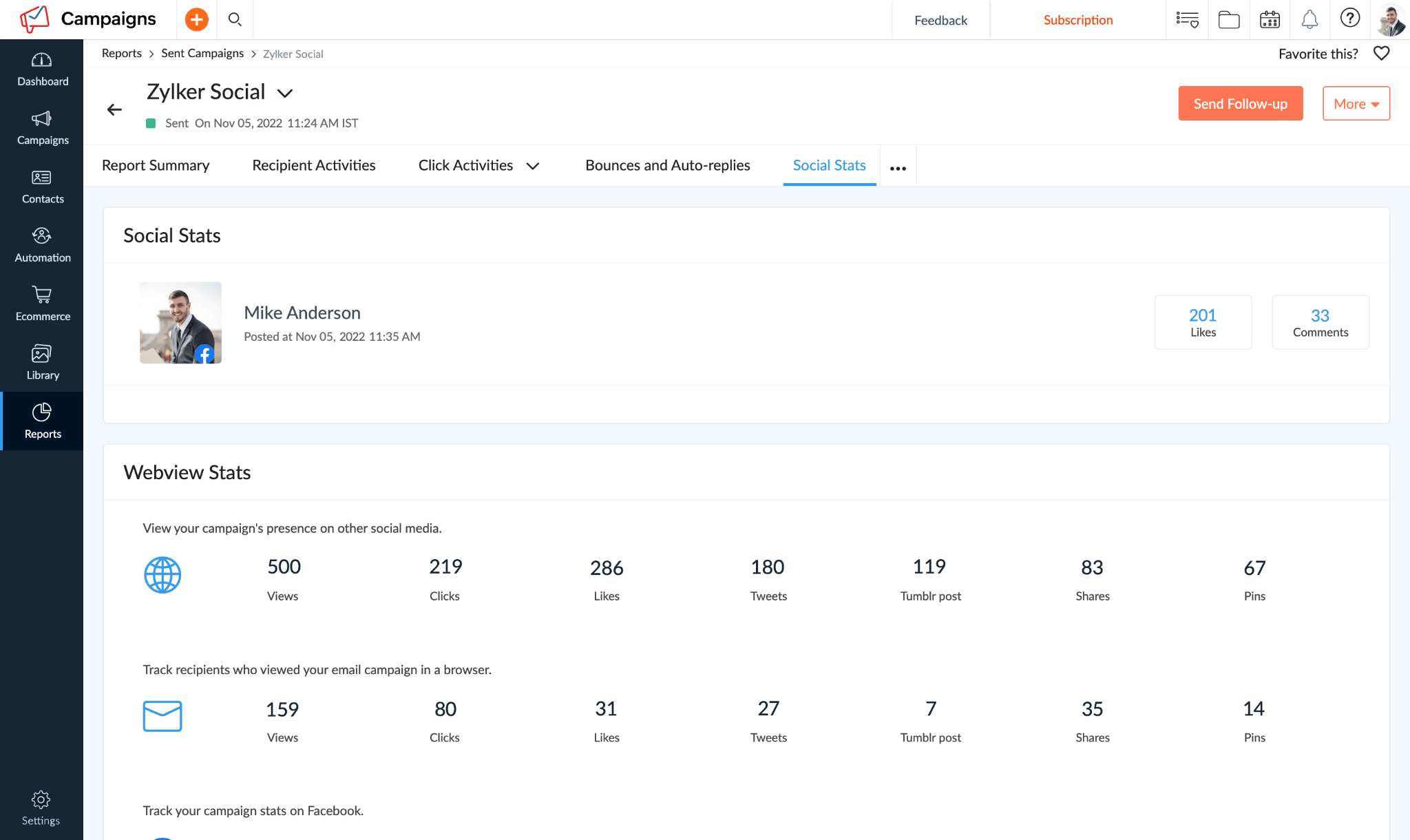Open Ecommerce in the sidebar
Screen dimensions: 1410x840
click(x=43, y=304)
